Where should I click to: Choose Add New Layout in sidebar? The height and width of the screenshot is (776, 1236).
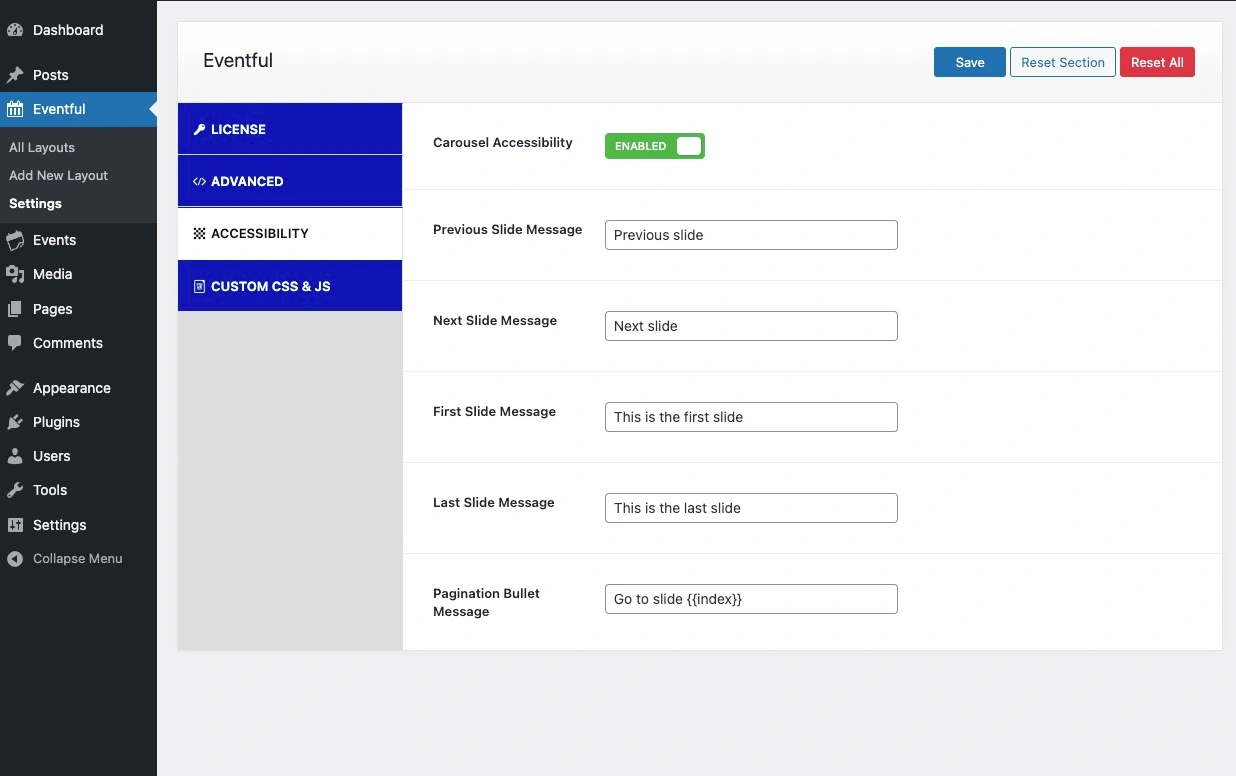[58, 175]
